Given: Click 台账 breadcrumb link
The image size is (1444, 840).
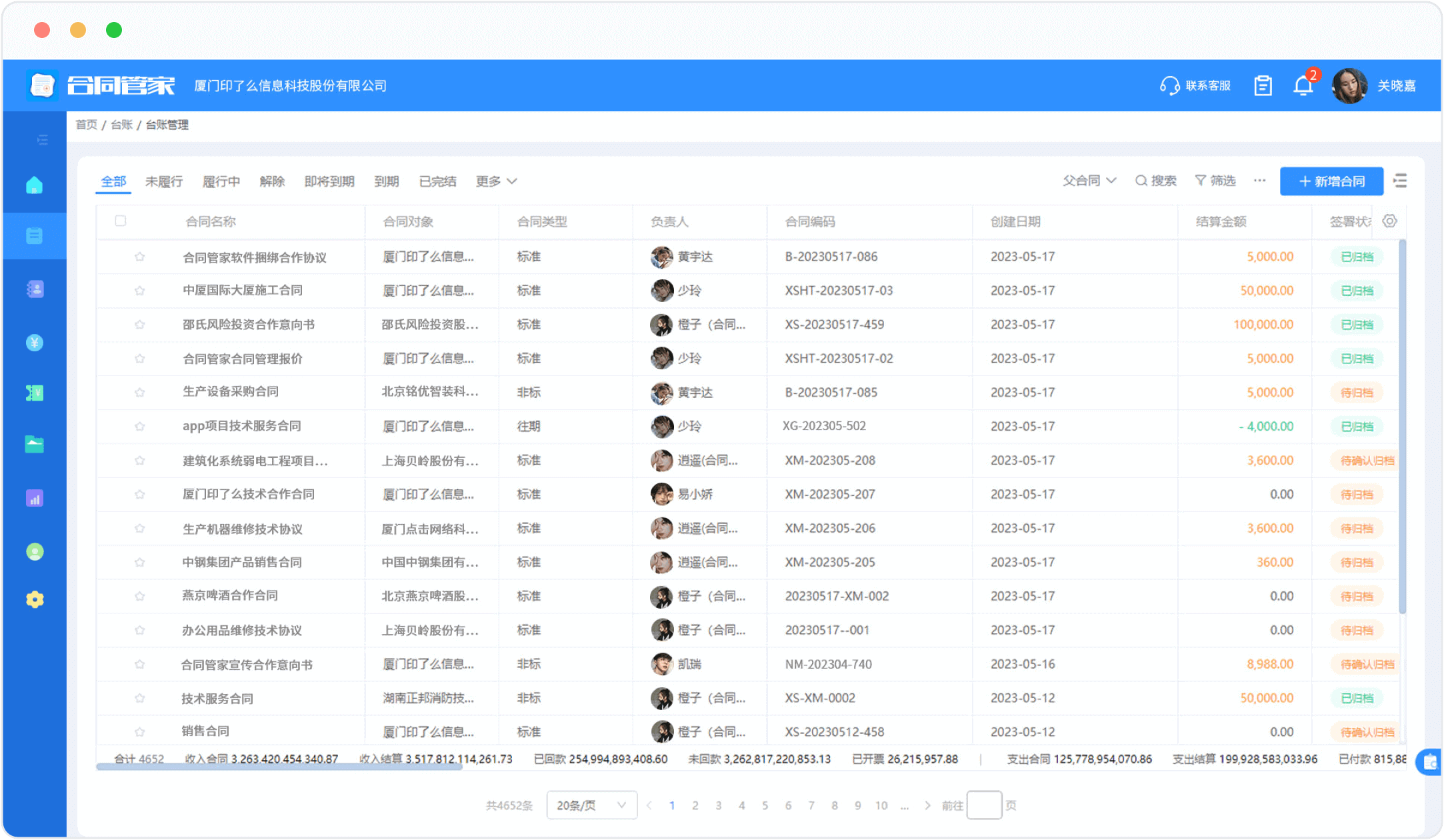Looking at the screenshot, I should pos(121,125).
